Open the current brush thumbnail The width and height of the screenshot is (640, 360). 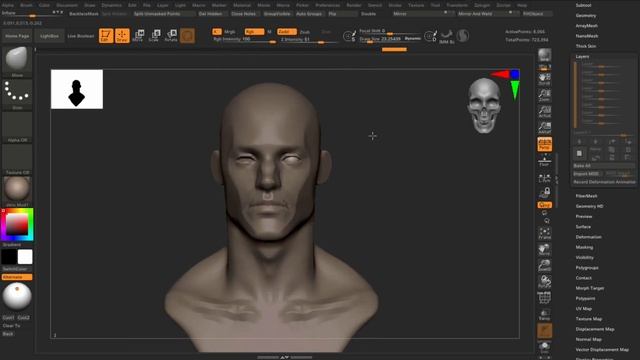coord(17,60)
